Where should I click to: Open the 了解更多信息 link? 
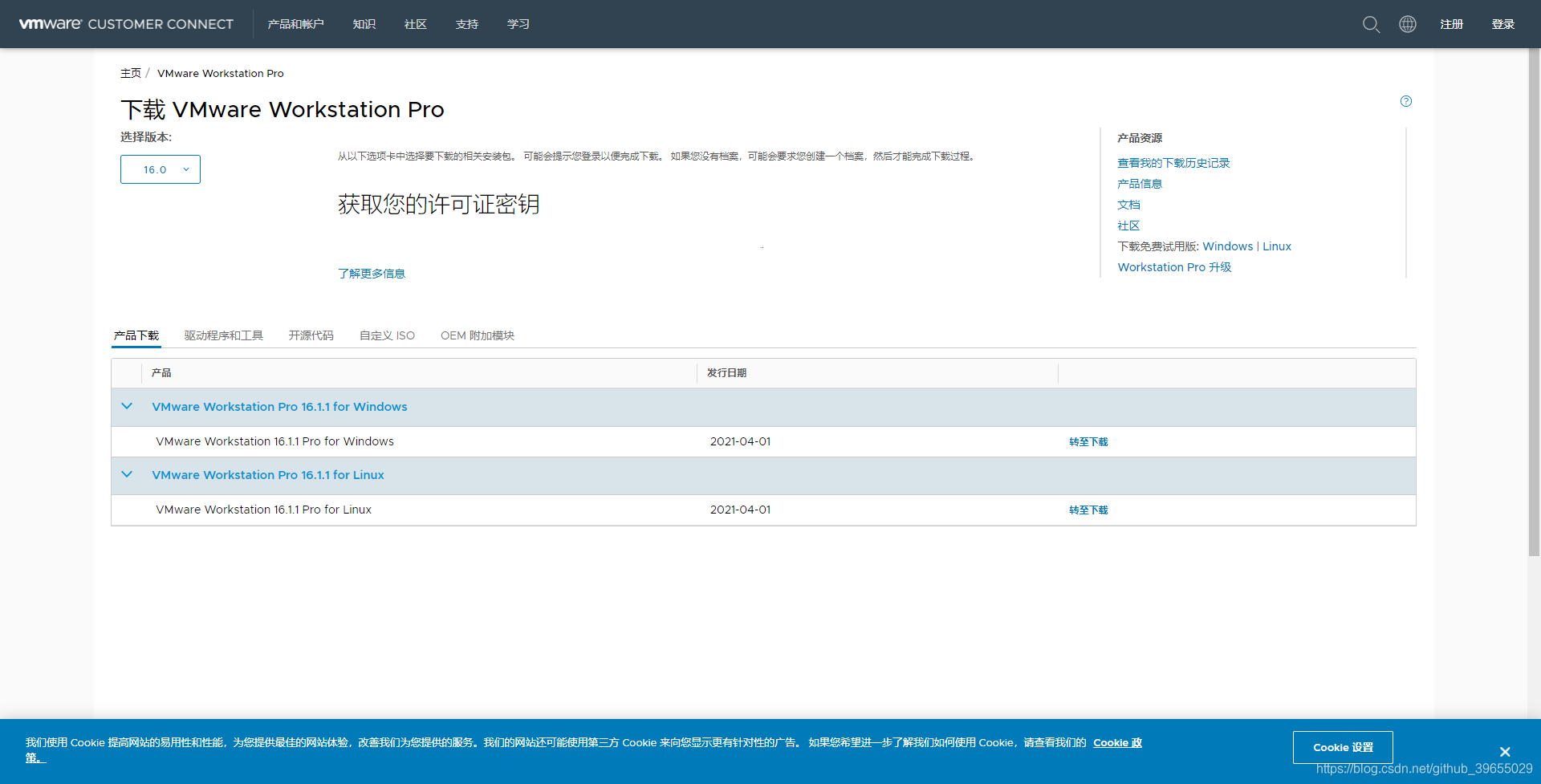point(371,274)
